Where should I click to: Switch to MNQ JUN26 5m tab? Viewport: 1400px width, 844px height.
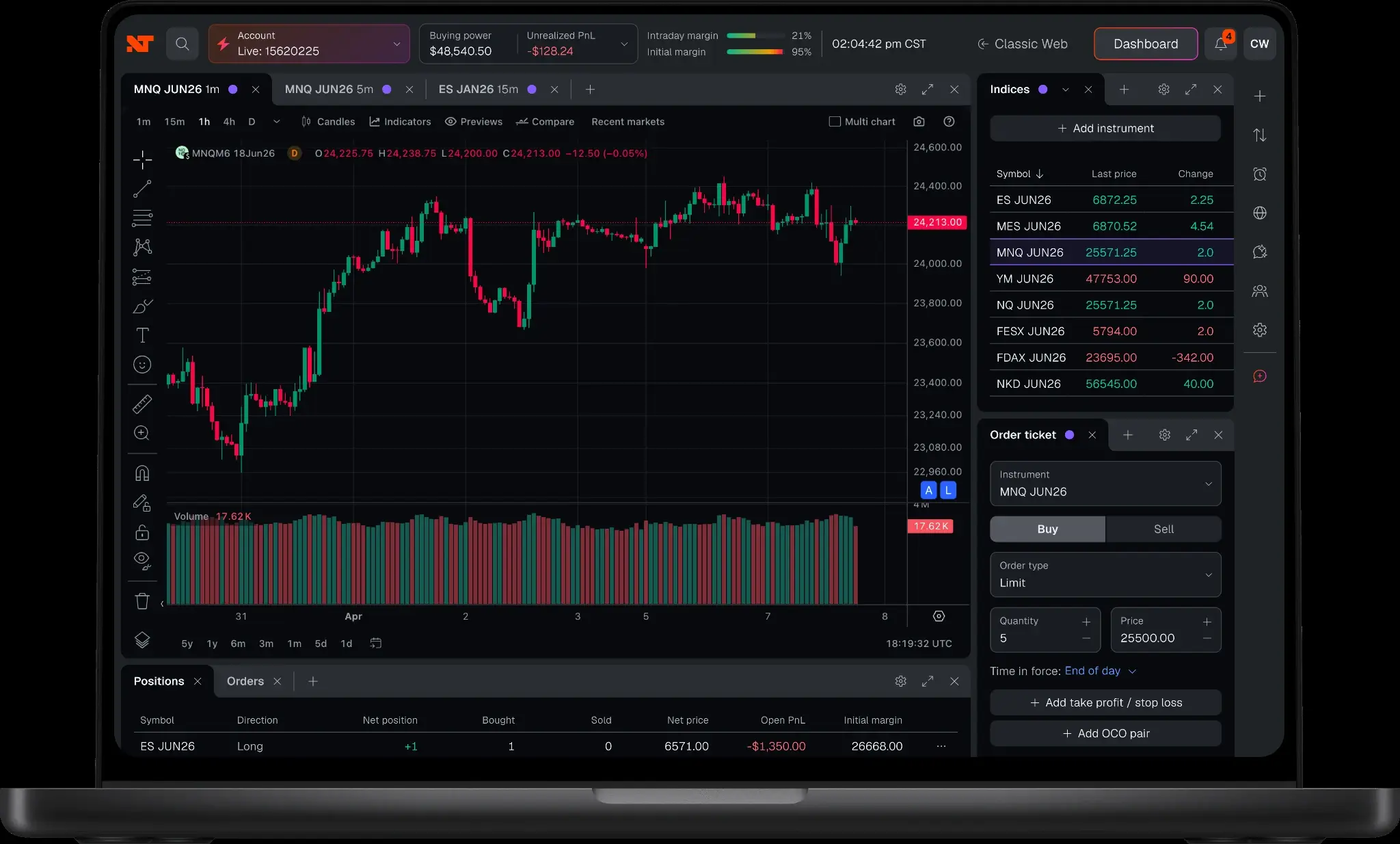(329, 90)
